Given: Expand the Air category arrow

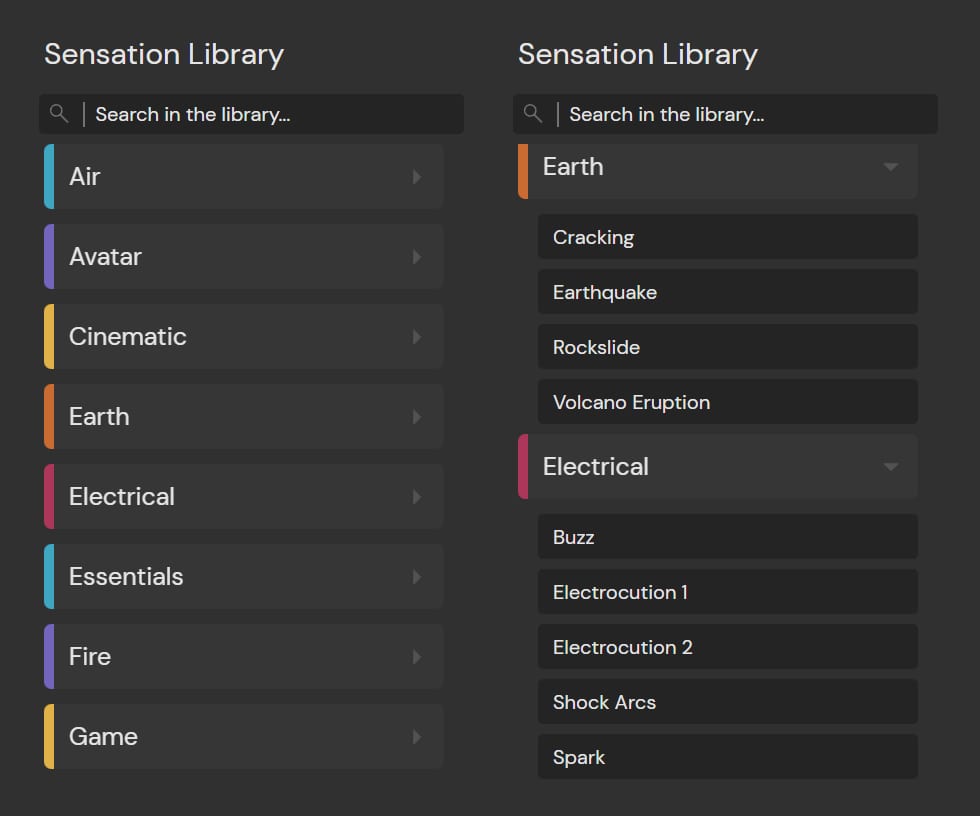Looking at the screenshot, I should click(x=417, y=177).
